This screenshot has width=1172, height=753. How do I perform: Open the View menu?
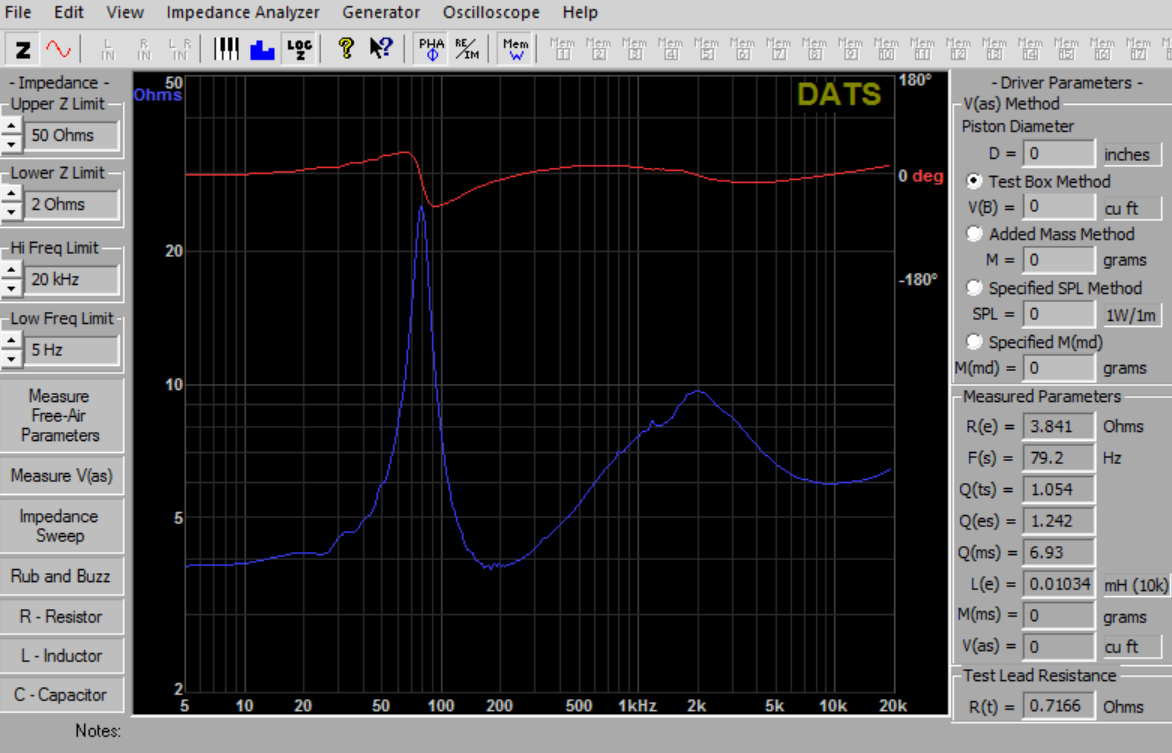(x=125, y=13)
